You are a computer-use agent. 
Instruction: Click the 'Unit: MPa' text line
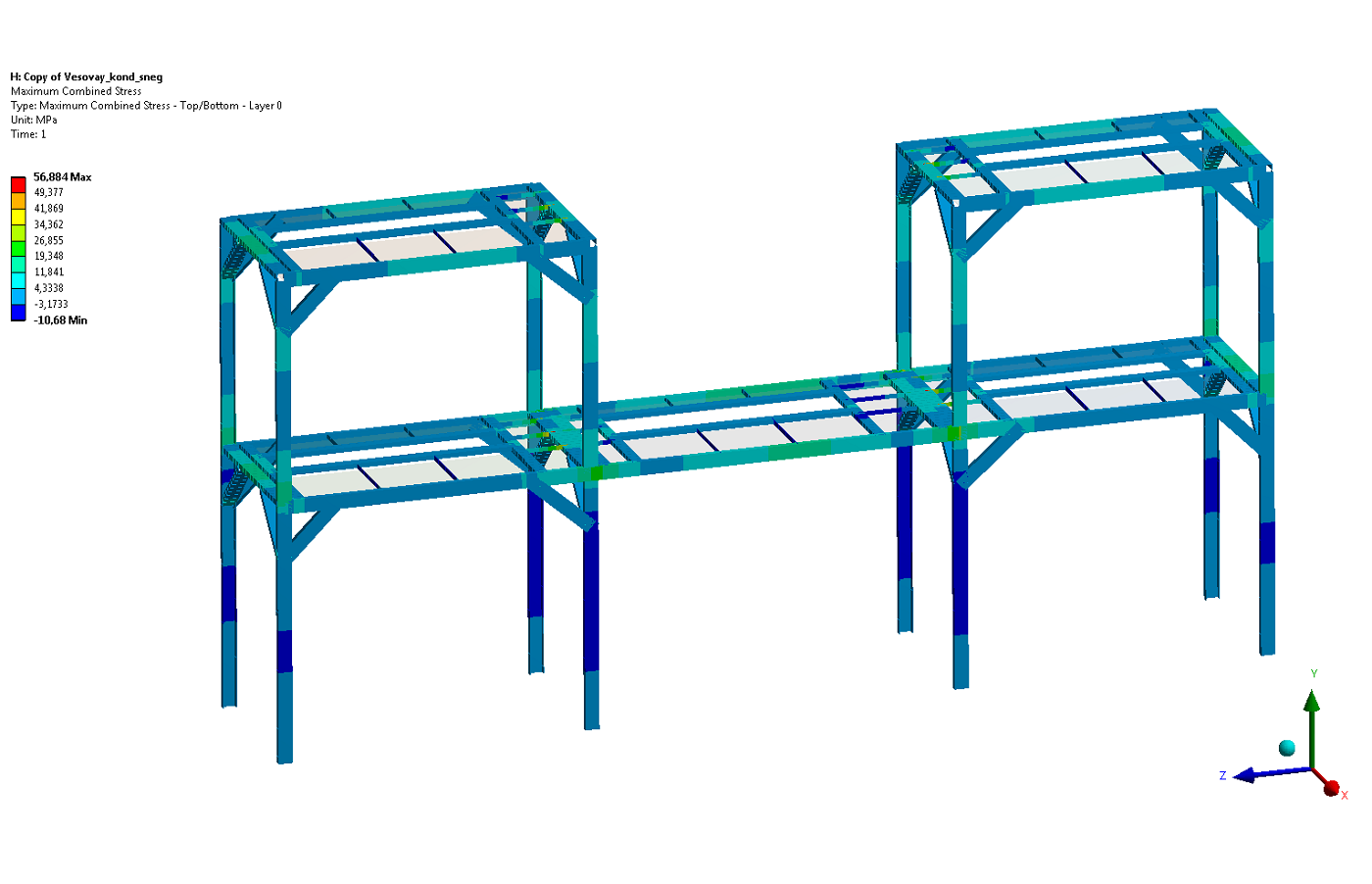coord(34,120)
